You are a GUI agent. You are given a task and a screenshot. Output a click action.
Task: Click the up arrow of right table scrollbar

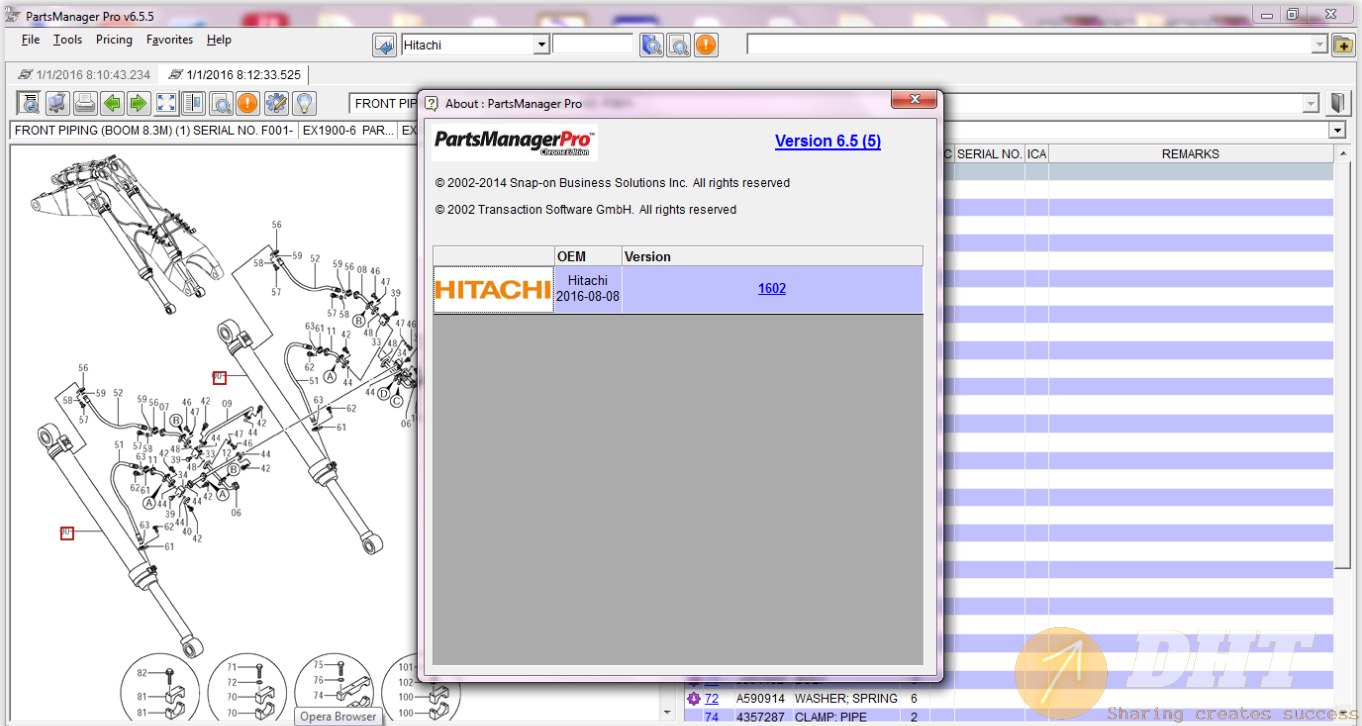point(1342,154)
